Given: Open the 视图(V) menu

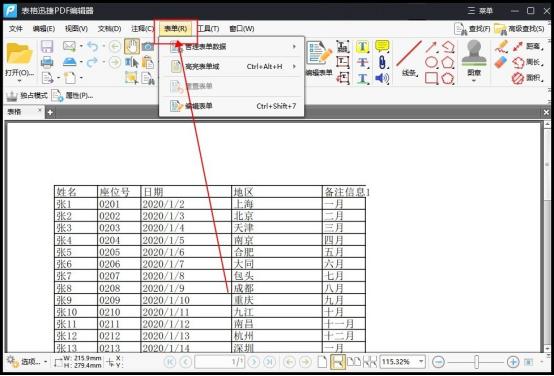Looking at the screenshot, I should pyautogui.click(x=76, y=29).
